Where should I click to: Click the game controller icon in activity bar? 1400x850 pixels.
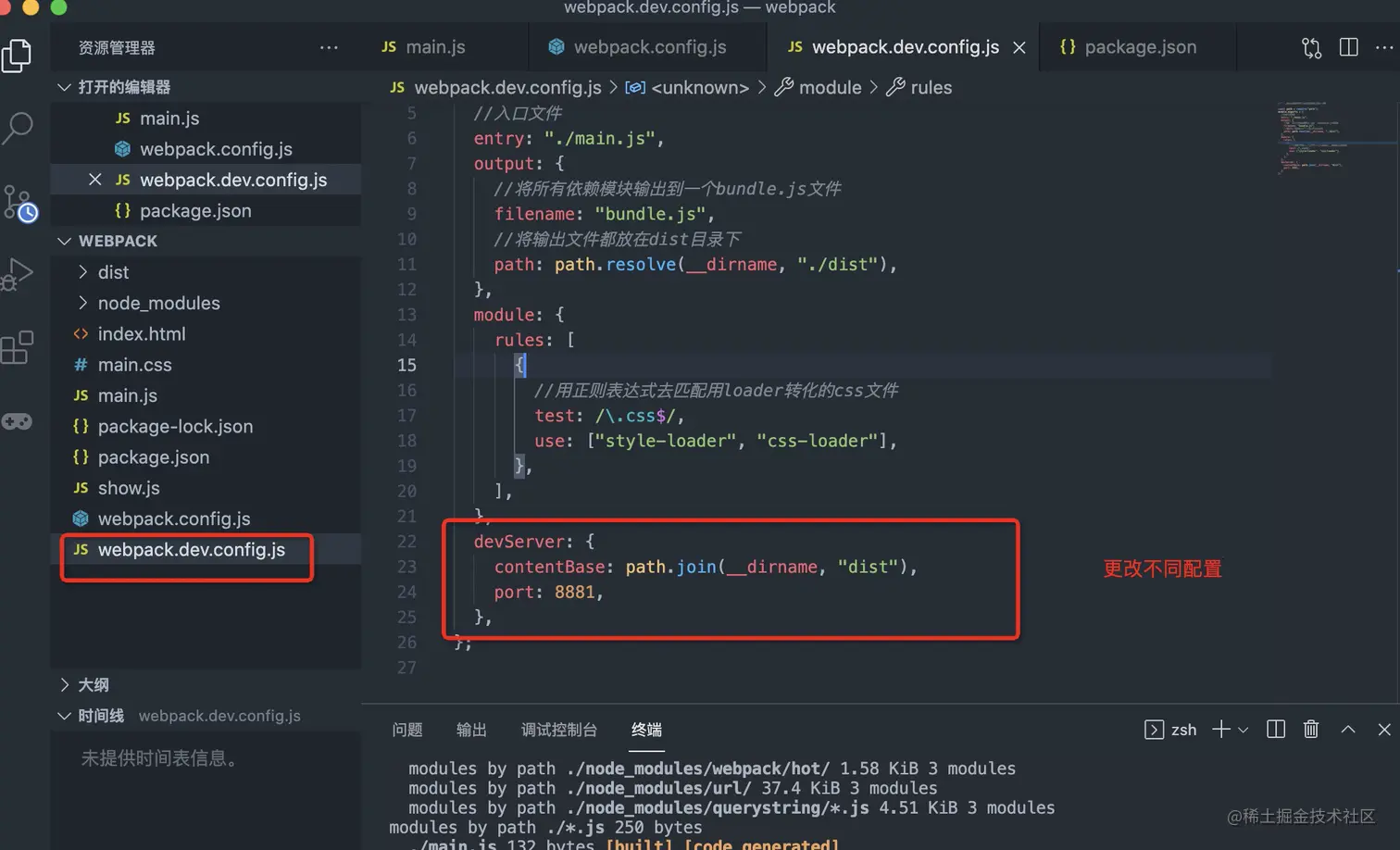tap(17, 422)
